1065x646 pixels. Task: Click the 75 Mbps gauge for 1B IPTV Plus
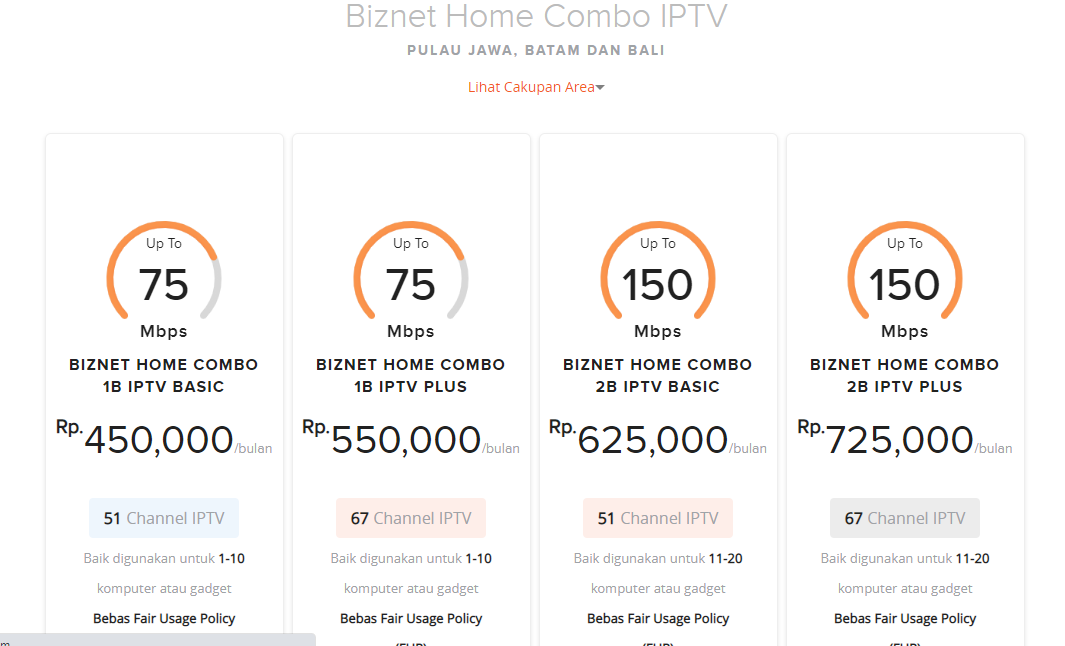(411, 280)
